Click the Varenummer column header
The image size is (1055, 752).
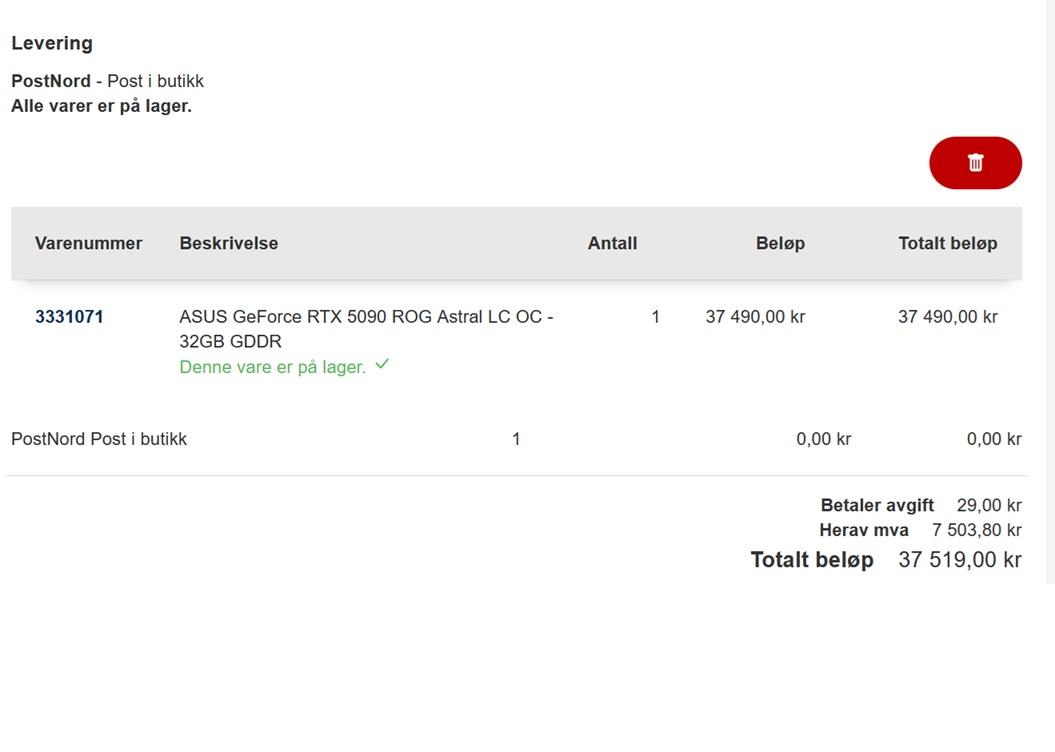(88, 243)
